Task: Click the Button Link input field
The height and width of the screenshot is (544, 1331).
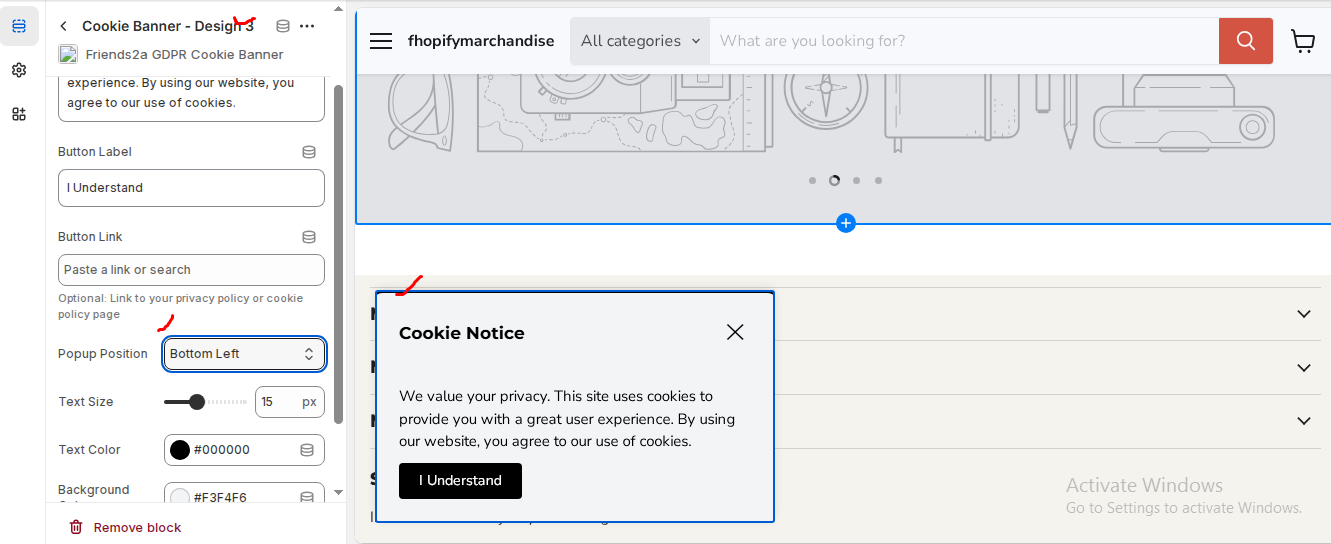Action: pyautogui.click(x=191, y=270)
